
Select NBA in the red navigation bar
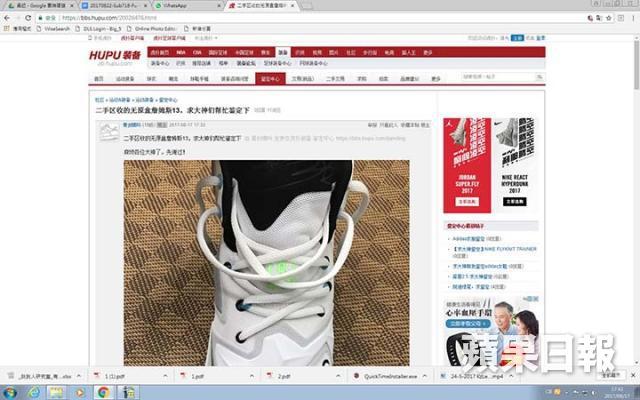(181, 53)
